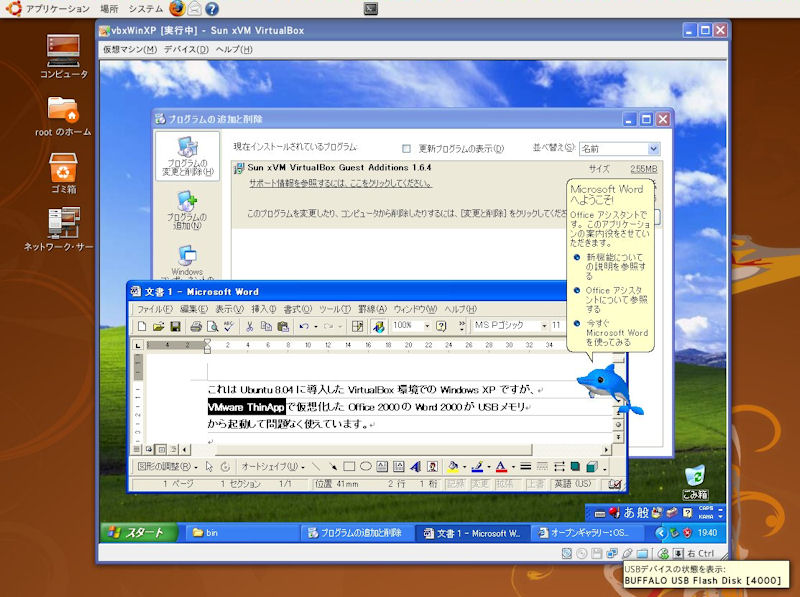Cut selection with the scissors icon
Screen dimensions: 800x597
point(249,326)
